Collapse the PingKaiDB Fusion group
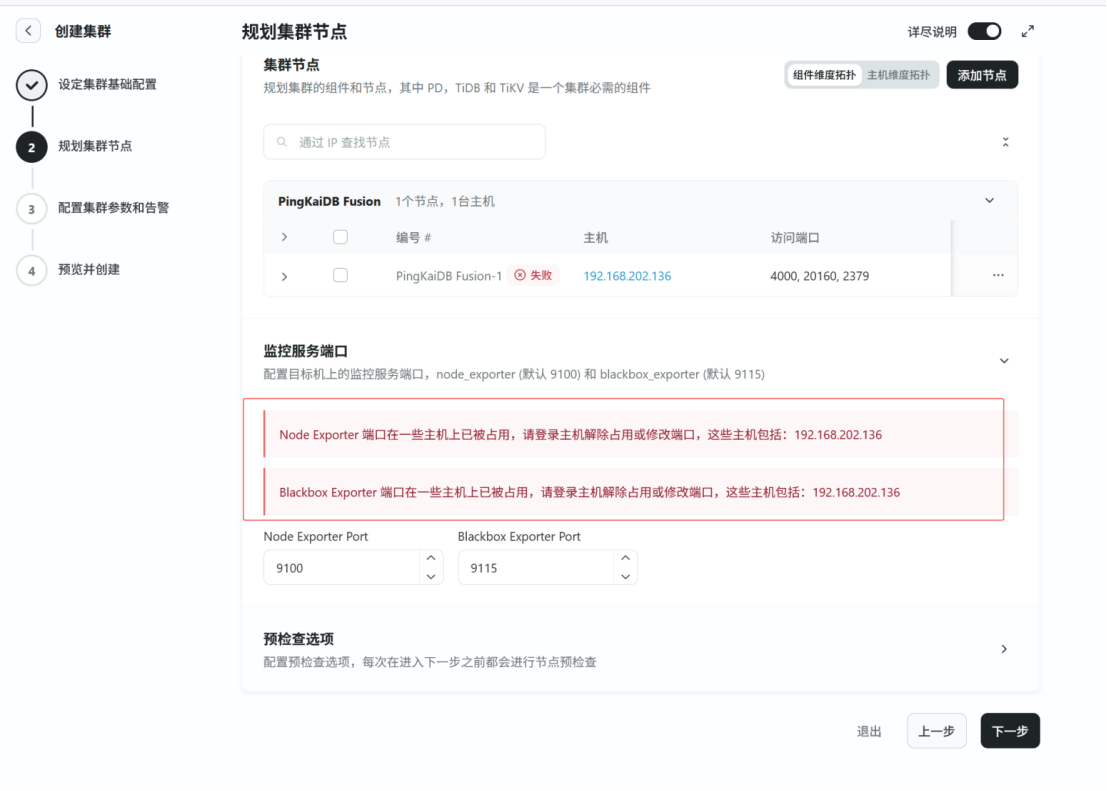This screenshot has height=791, width=1107. coord(990,201)
